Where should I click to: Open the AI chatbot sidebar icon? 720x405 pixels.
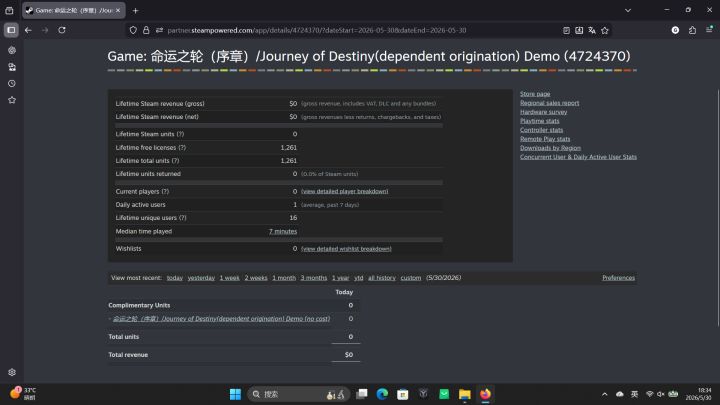[x=12, y=50]
